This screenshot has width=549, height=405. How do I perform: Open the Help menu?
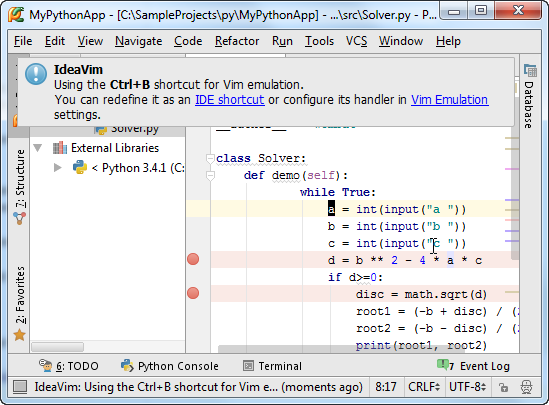448,41
